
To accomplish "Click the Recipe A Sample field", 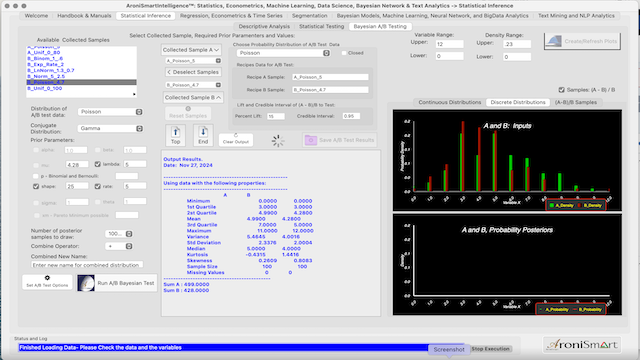I will coord(330,77).
